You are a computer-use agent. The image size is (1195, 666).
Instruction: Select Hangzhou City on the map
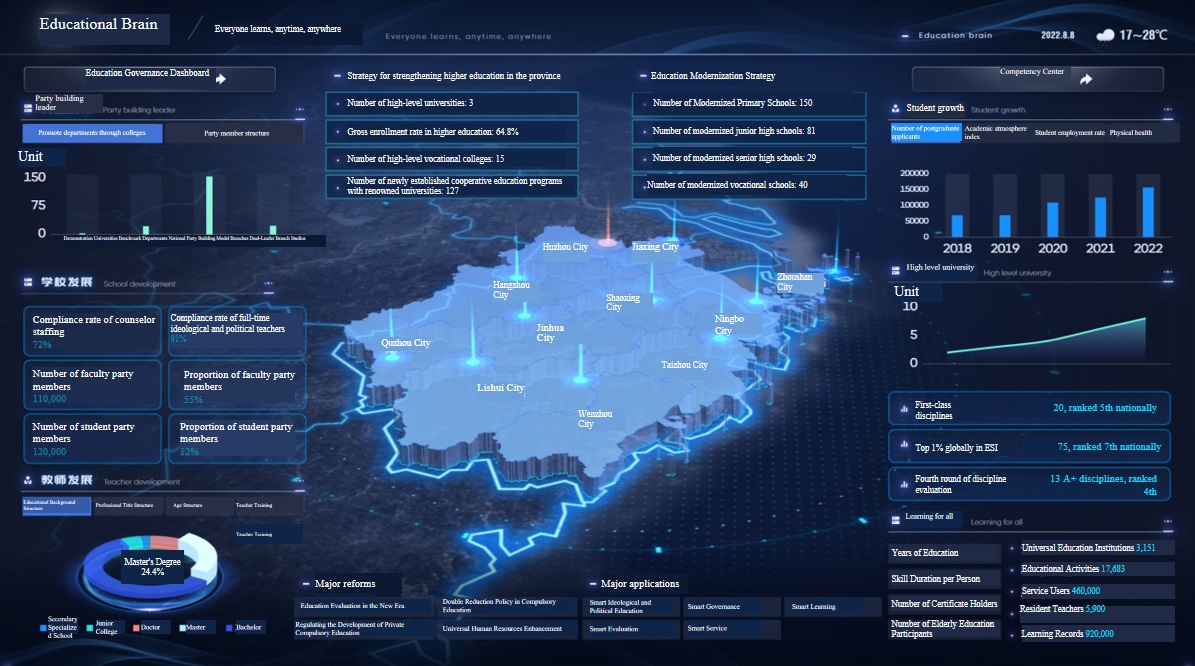tap(510, 289)
